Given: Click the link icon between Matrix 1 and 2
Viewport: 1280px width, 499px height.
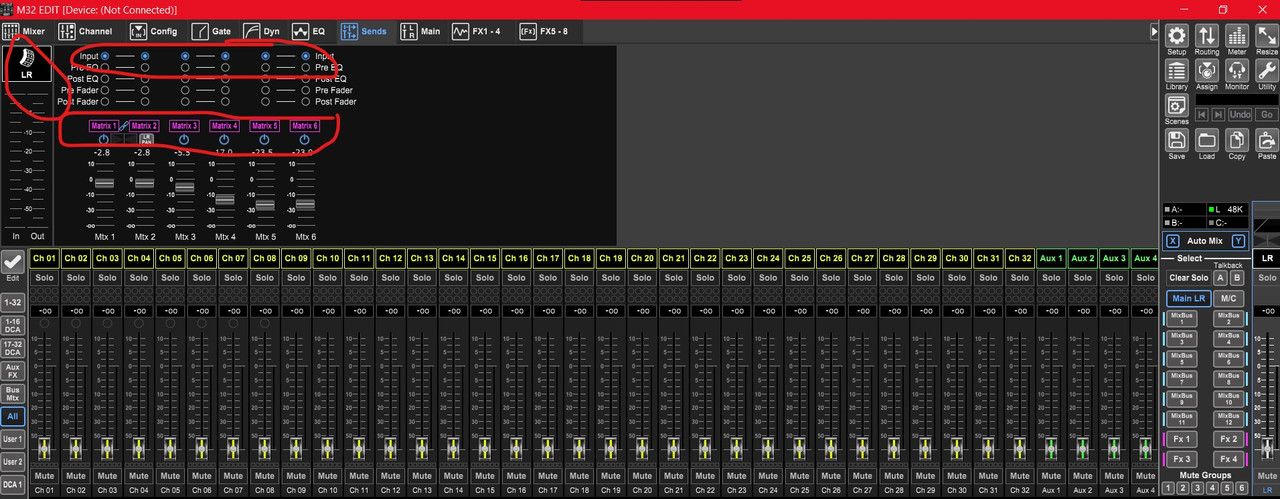Looking at the screenshot, I should pos(124,127).
